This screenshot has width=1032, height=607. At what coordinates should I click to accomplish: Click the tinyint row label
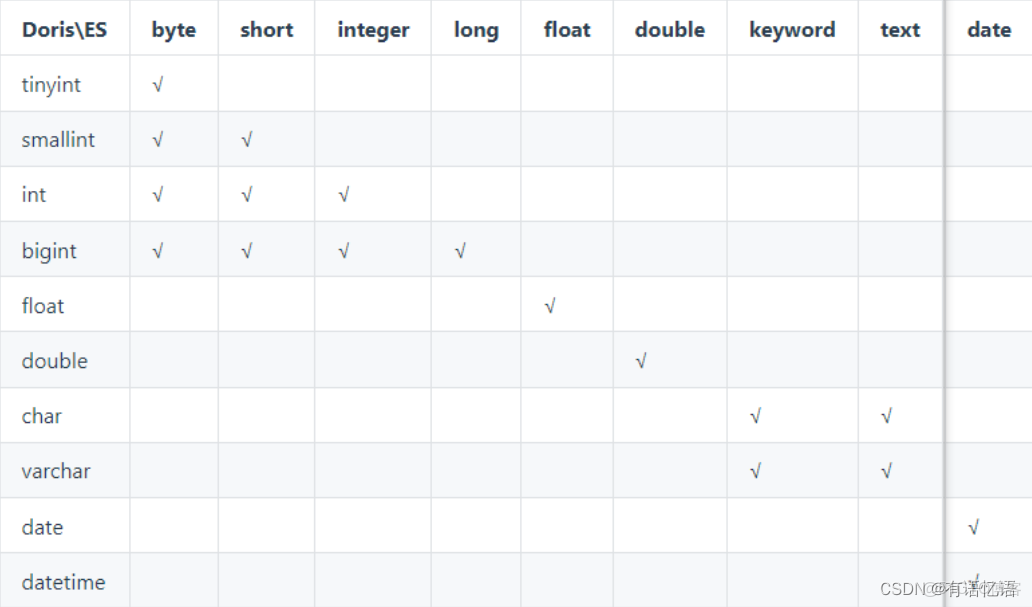tap(51, 85)
